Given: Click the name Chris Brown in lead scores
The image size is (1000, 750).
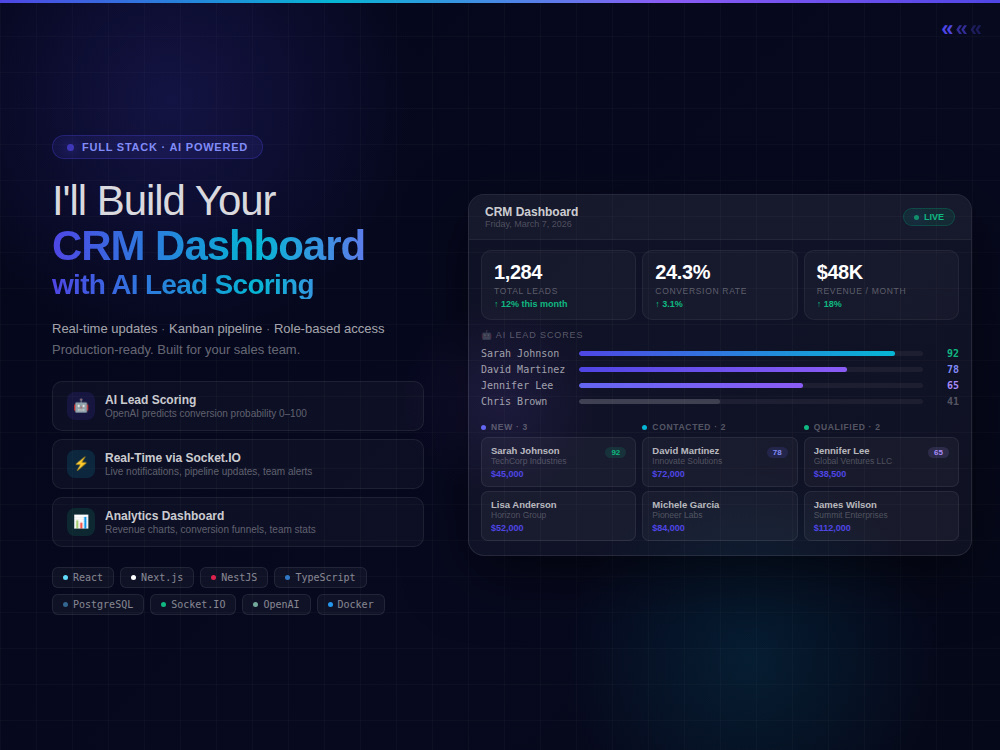Looking at the screenshot, I should 514,401.
